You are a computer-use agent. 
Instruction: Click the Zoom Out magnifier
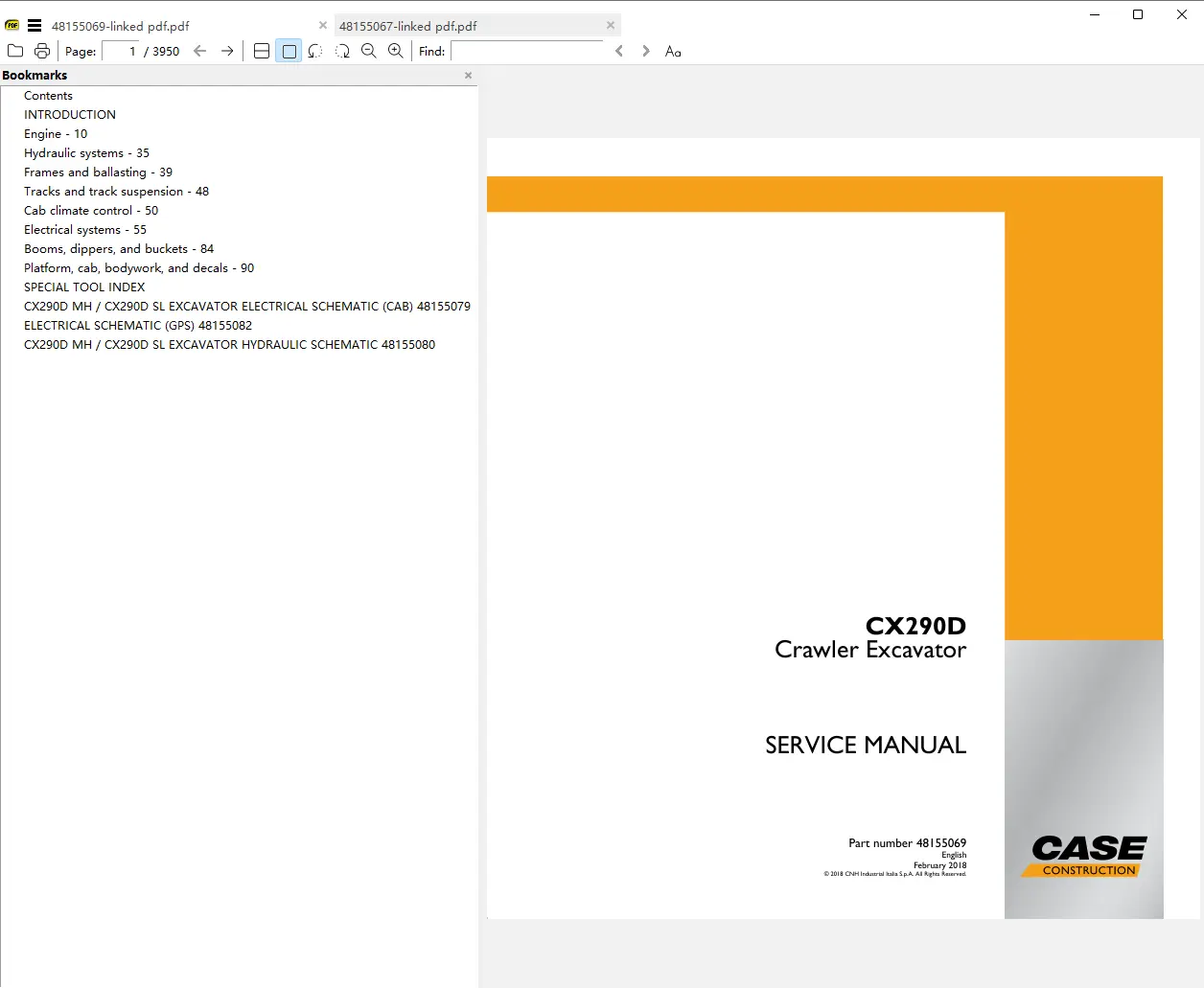(x=369, y=51)
